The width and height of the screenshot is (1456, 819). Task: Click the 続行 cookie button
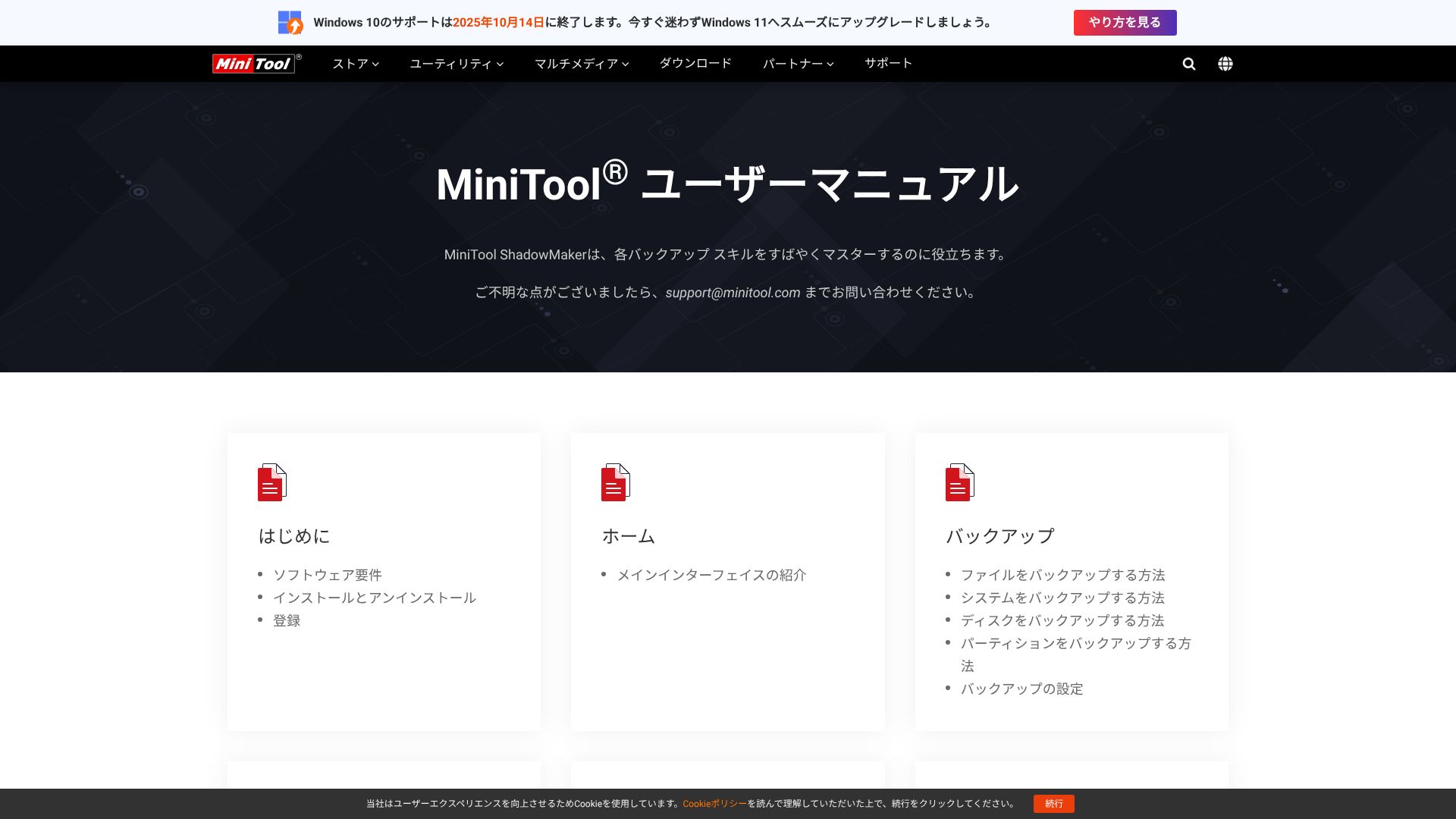pyautogui.click(x=1054, y=804)
